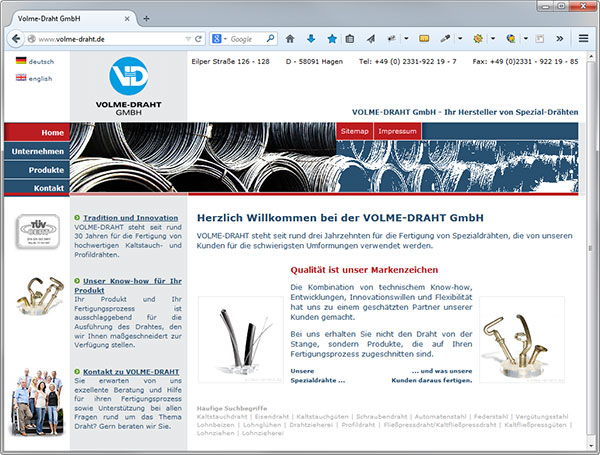Open the Sitemap tab
600x455 pixels.
354,131
